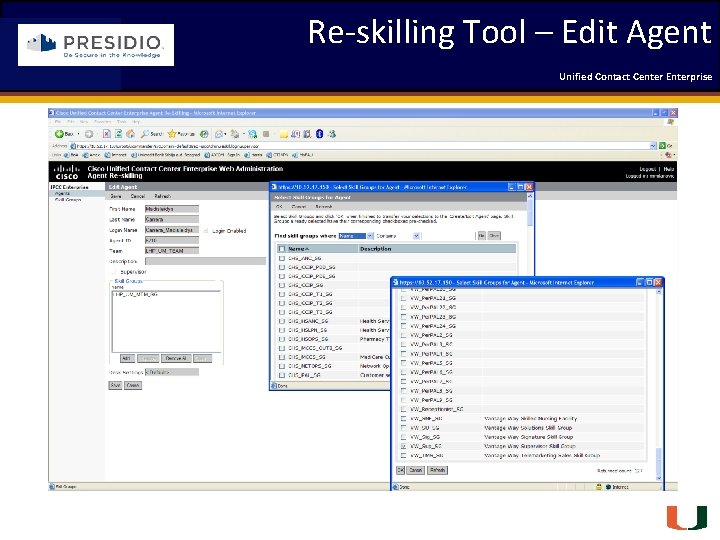The image size is (720, 540).
Task: Click the Mail envelope icon in toolbar
Action: pyautogui.click(x=219, y=134)
